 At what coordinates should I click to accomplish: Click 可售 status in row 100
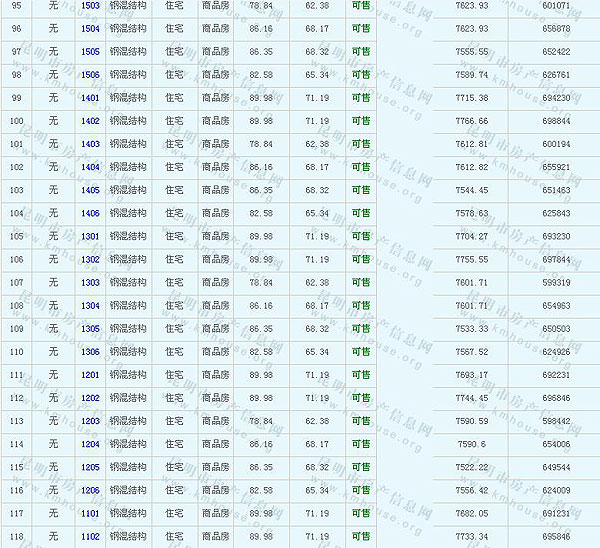click(360, 121)
